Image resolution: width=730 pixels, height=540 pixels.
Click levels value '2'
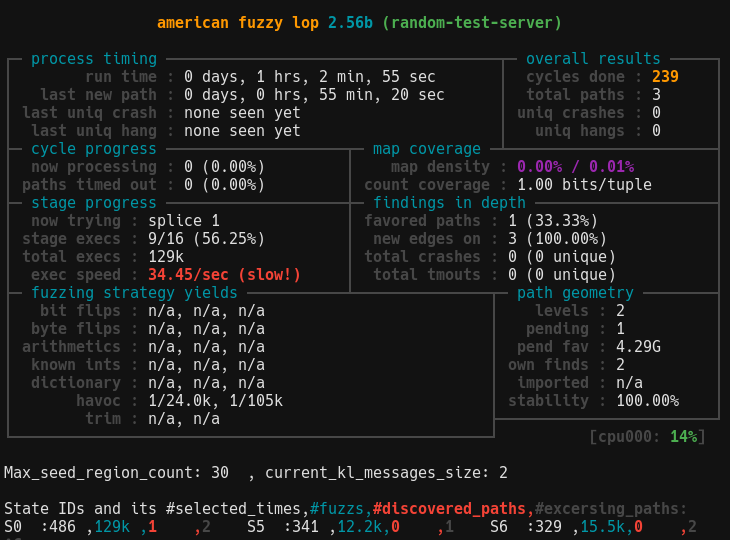(620, 310)
